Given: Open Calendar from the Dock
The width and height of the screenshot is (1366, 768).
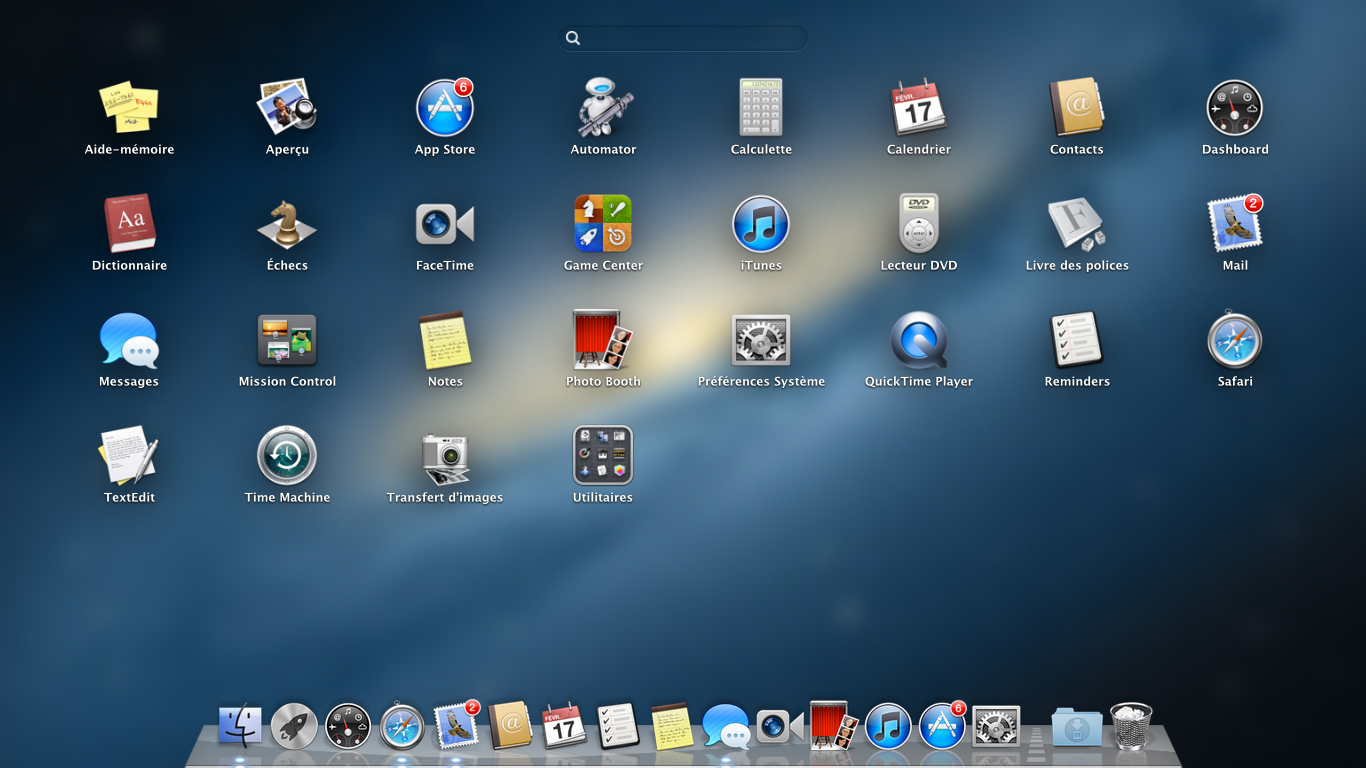Looking at the screenshot, I should pyautogui.click(x=564, y=727).
